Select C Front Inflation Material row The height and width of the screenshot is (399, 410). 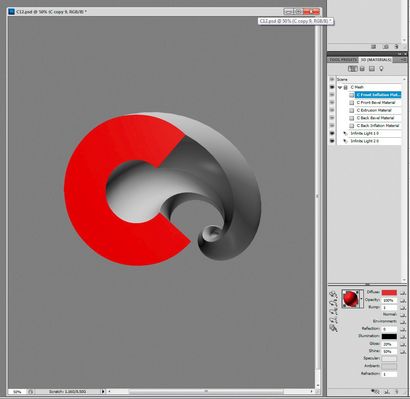pyautogui.click(x=378, y=95)
